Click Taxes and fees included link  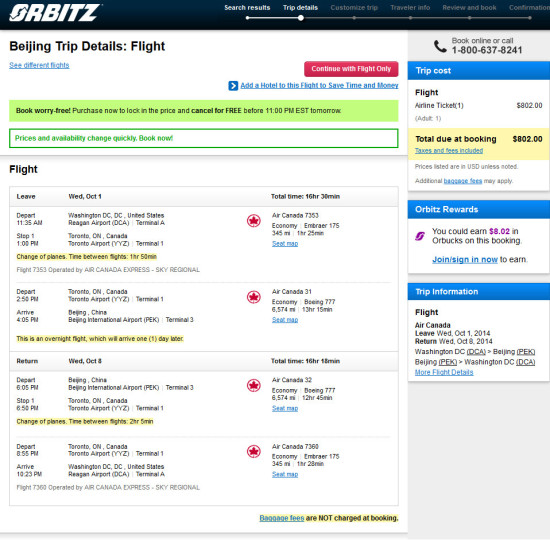[x=449, y=151]
